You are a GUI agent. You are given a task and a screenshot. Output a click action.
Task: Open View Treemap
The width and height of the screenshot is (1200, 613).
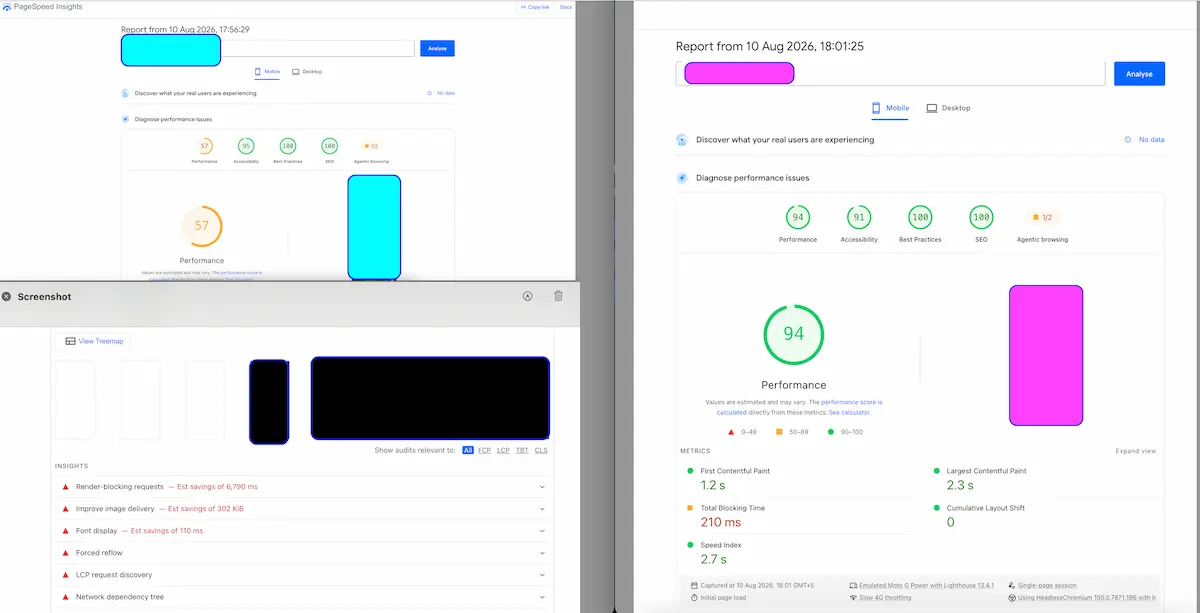tap(93, 341)
